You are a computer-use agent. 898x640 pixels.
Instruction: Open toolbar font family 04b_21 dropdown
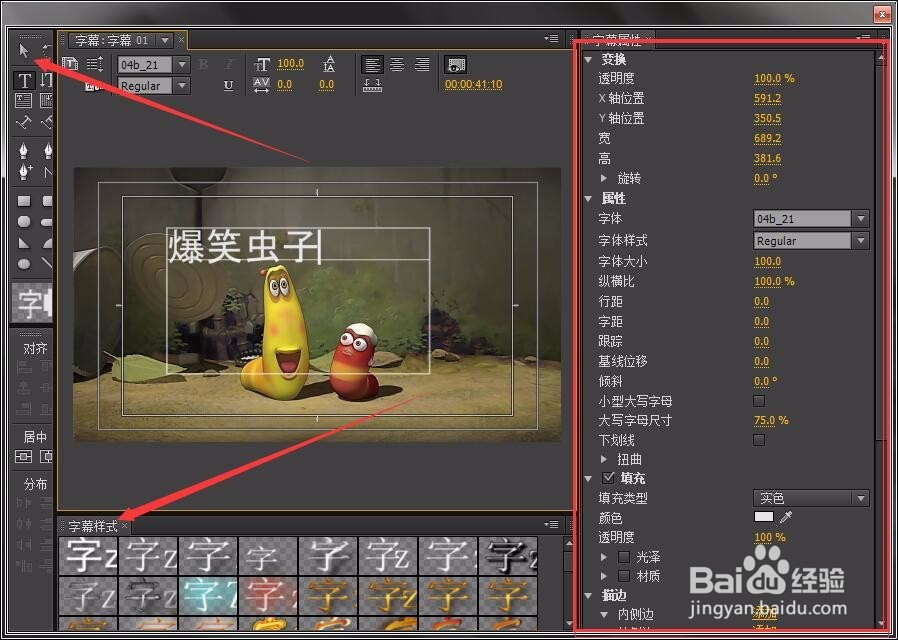point(182,64)
